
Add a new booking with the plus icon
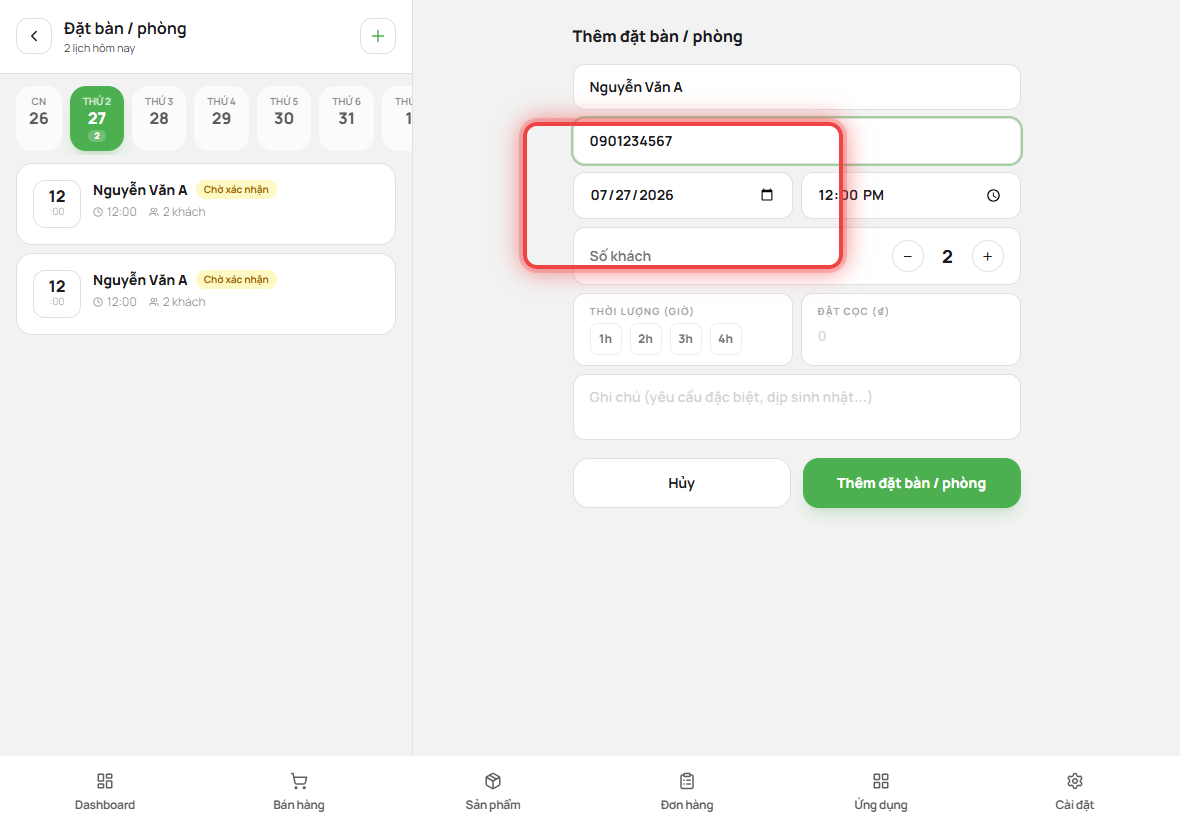(x=378, y=36)
